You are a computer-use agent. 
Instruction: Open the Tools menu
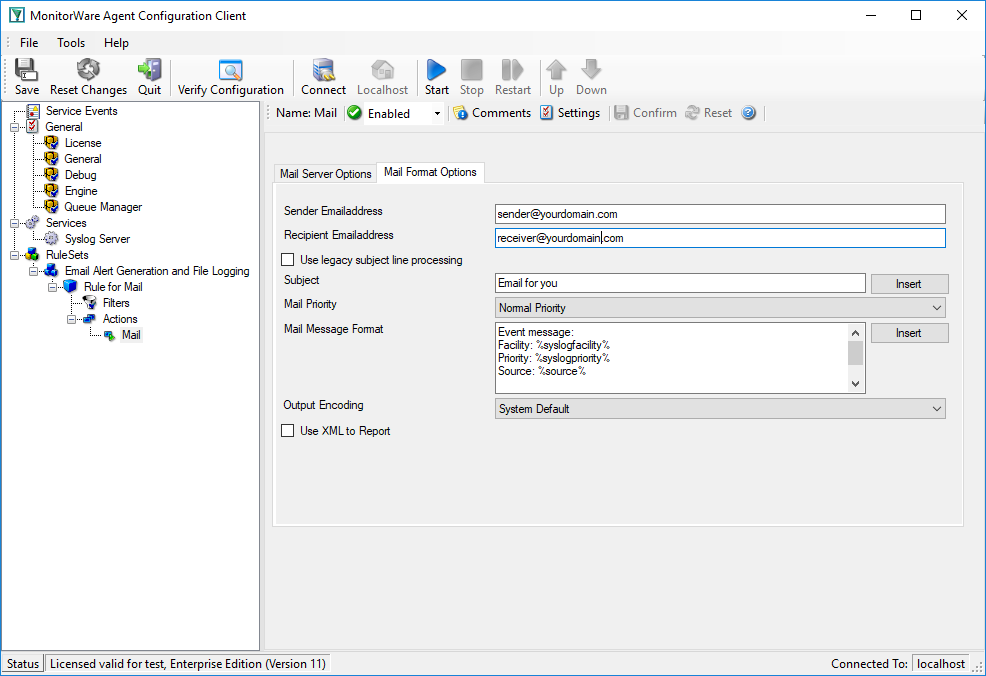pos(71,43)
